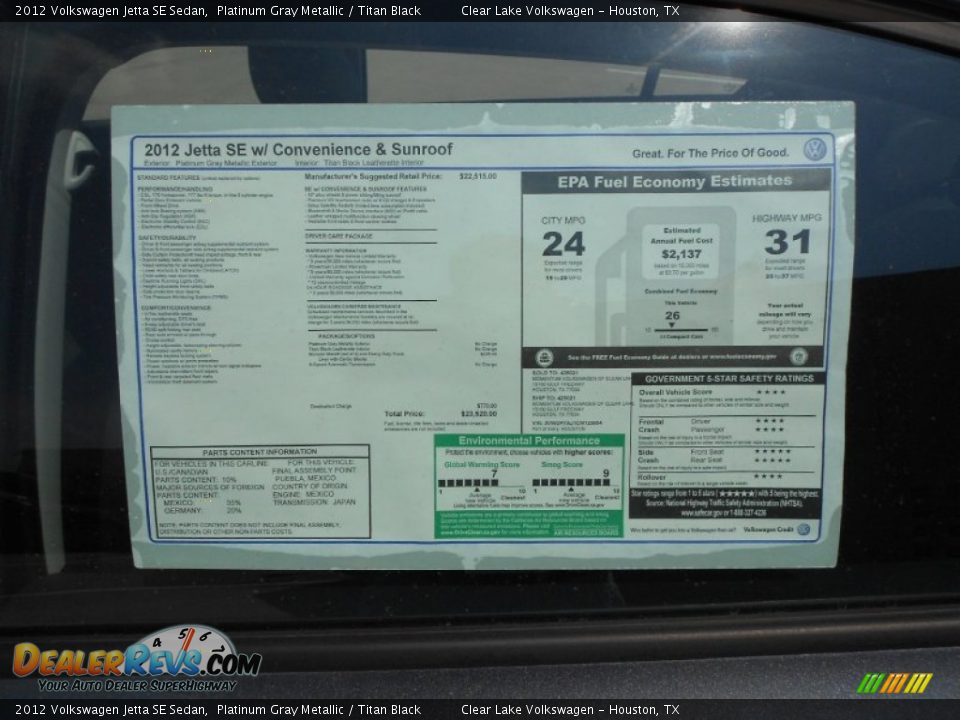Screen dimensions: 960x720
Task: Click the combined fuel economy scale bar
Action: click(681, 330)
